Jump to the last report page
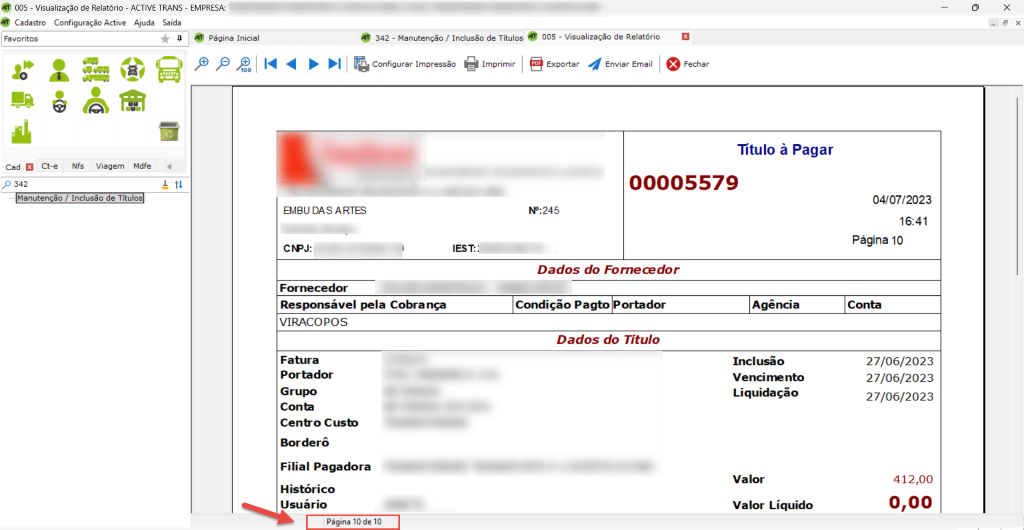This screenshot has width=1024, height=530. click(x=334, y=64)
